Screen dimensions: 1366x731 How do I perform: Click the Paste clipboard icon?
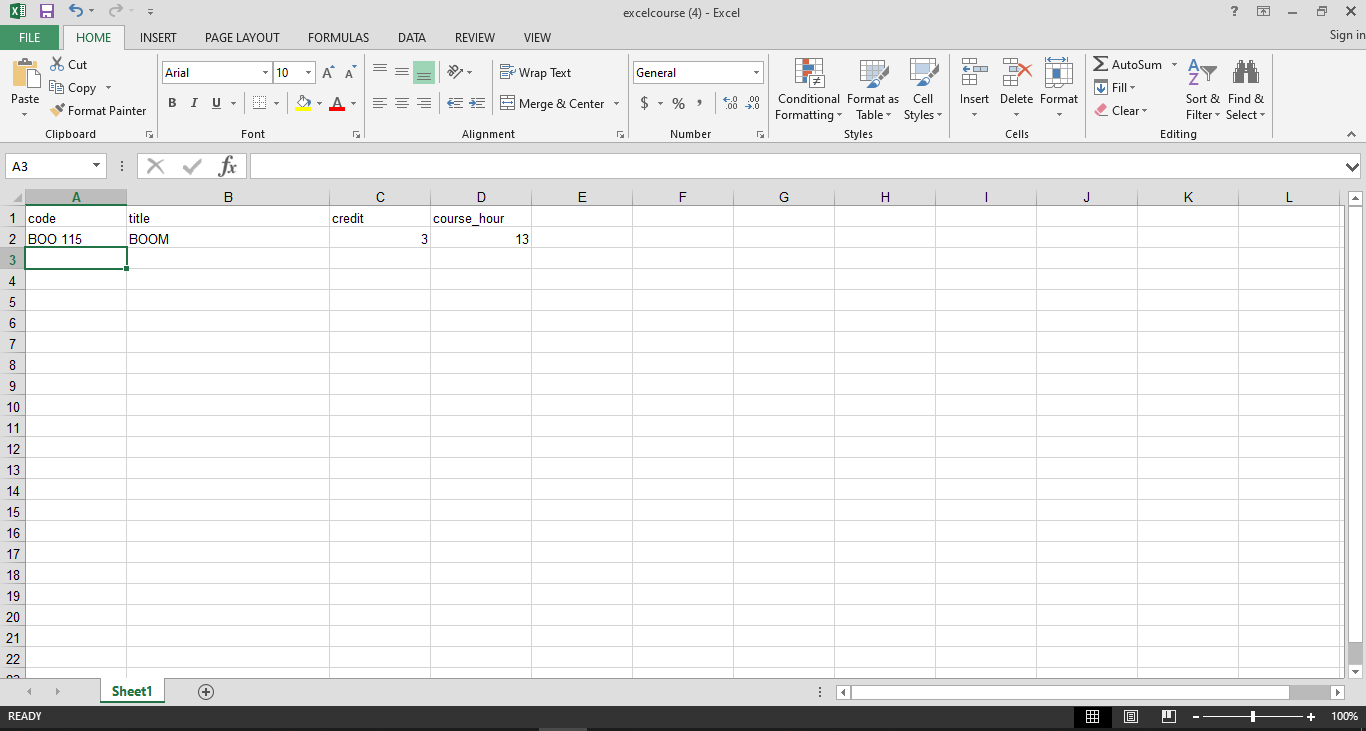25,75
